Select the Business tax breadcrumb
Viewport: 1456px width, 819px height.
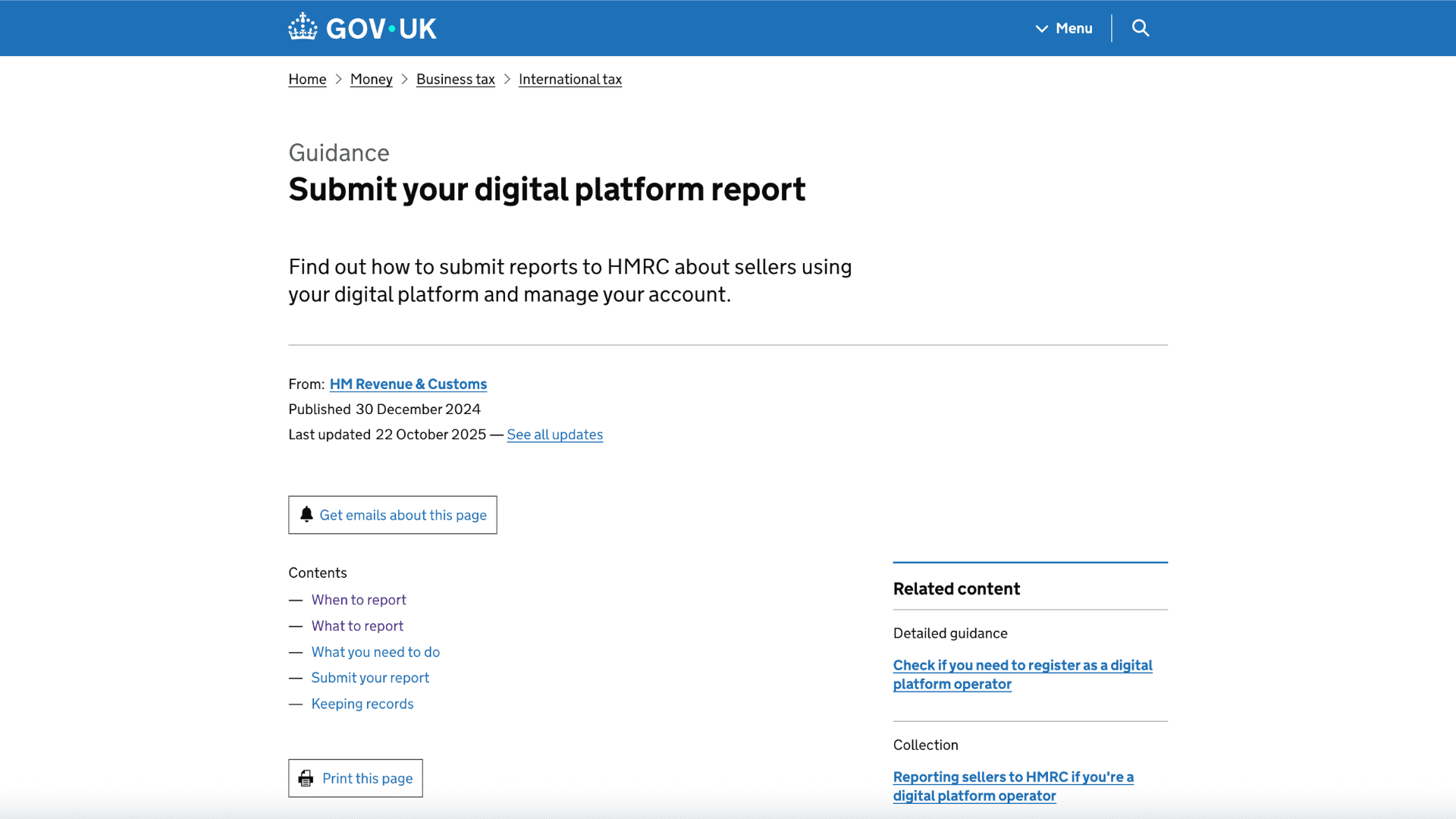tap(455, 79)
